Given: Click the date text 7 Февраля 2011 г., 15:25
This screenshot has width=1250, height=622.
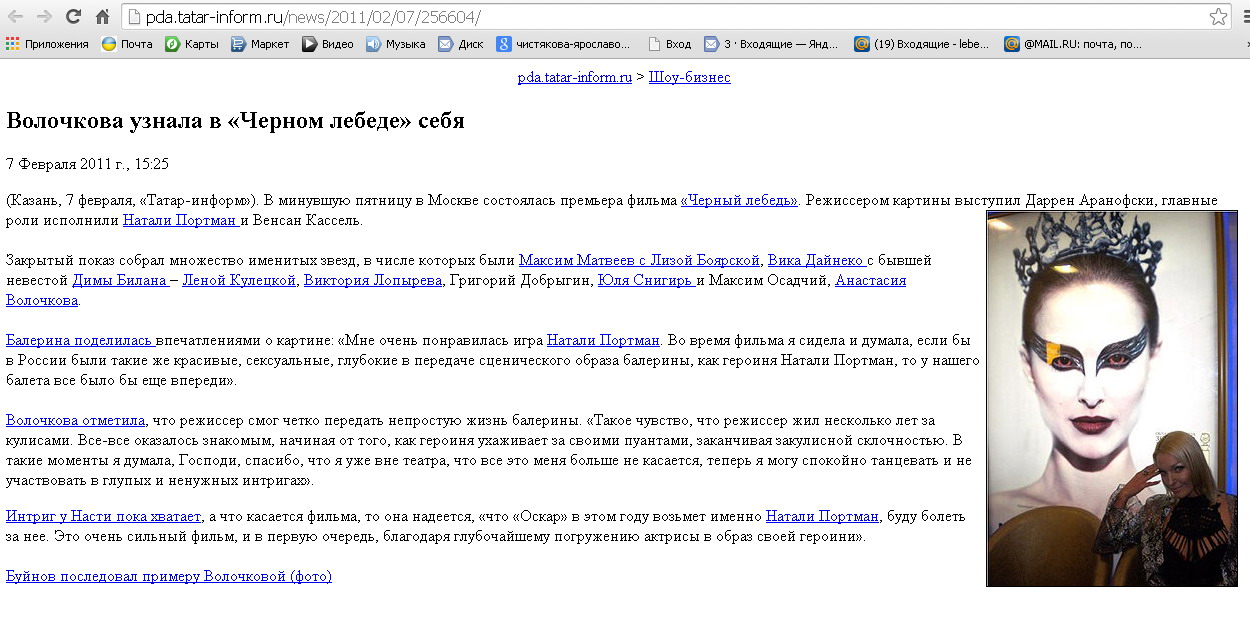Looking at the screenshot, I should 88,163.
